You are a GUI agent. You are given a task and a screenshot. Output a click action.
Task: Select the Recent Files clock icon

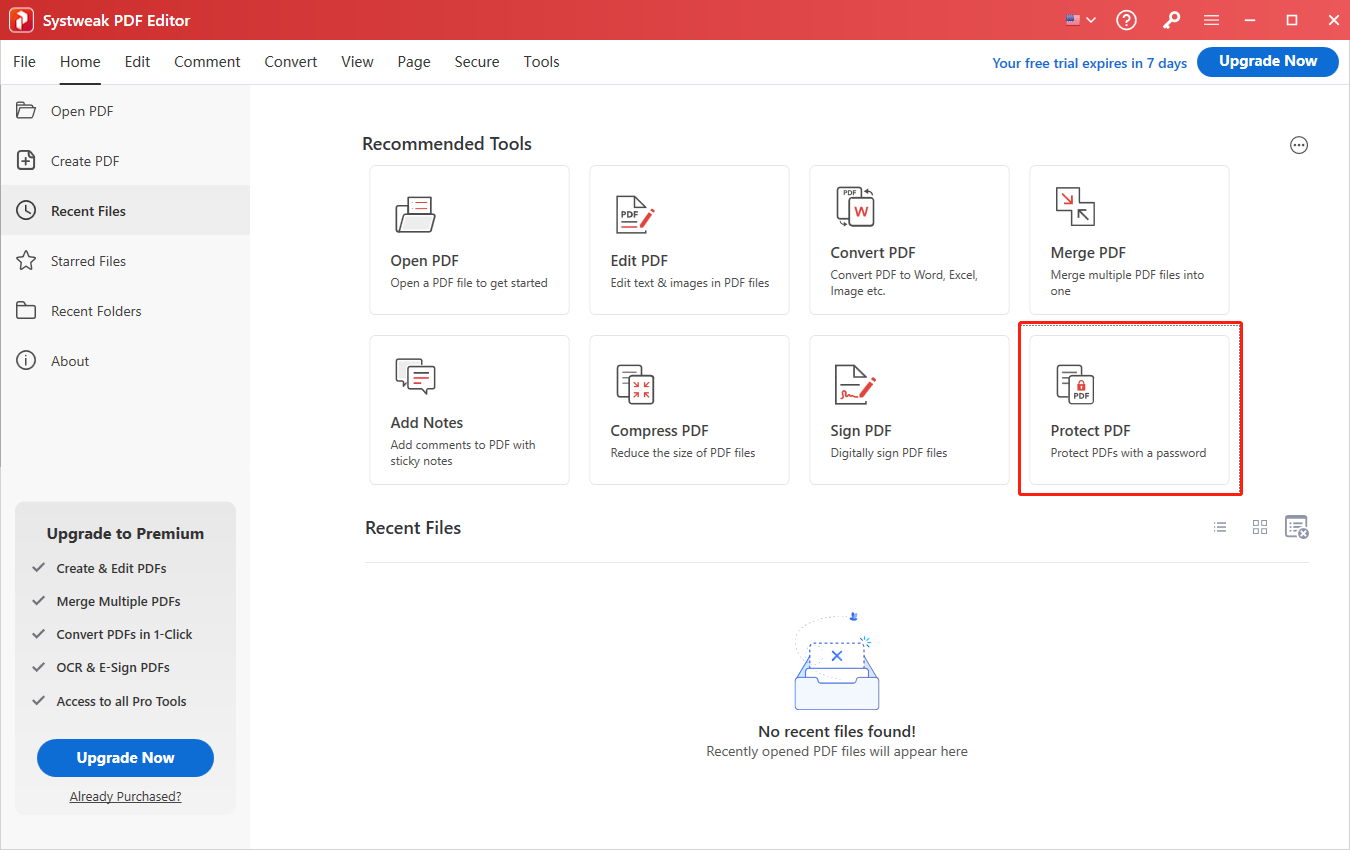[26, 210]
